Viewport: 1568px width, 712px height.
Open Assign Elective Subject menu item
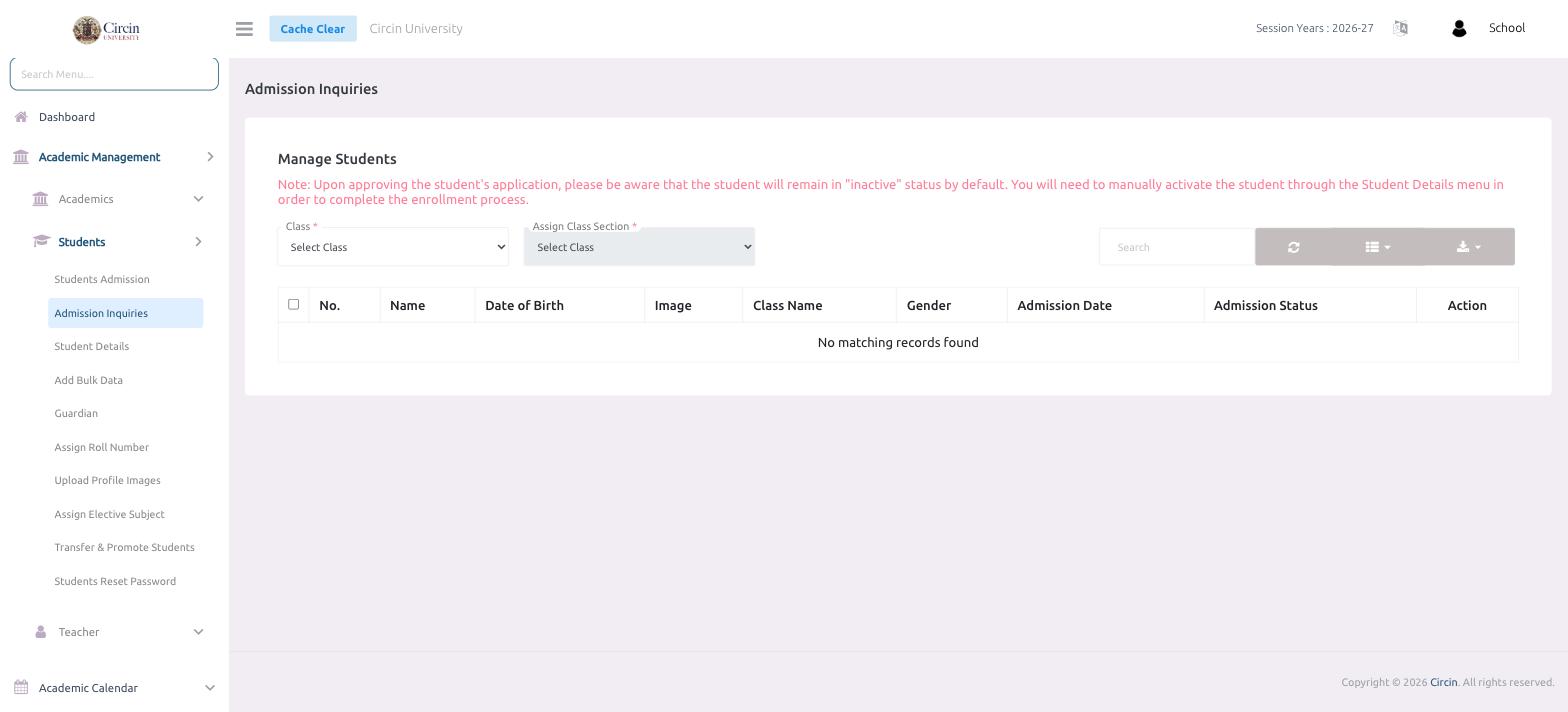110,514
